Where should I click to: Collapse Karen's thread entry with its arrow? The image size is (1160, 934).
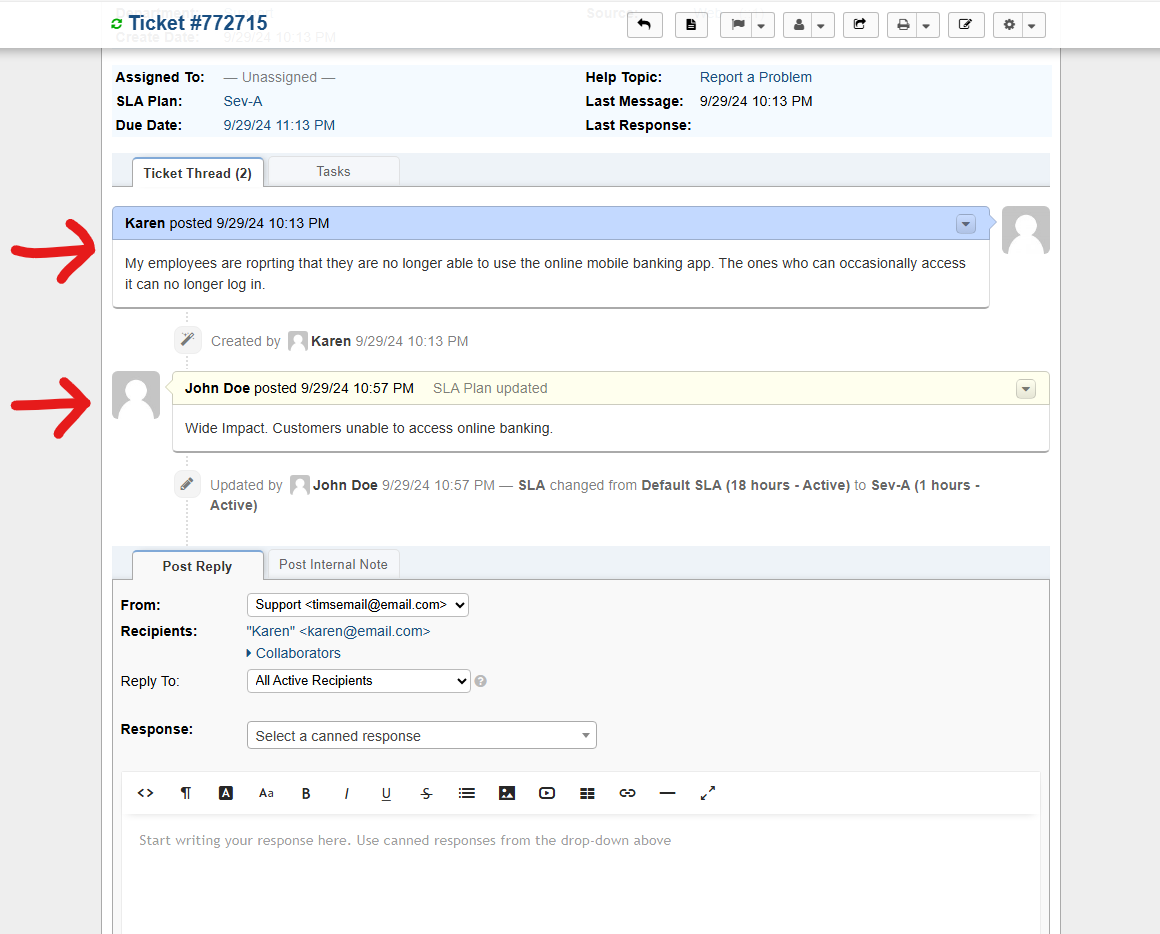pos(965,224)
